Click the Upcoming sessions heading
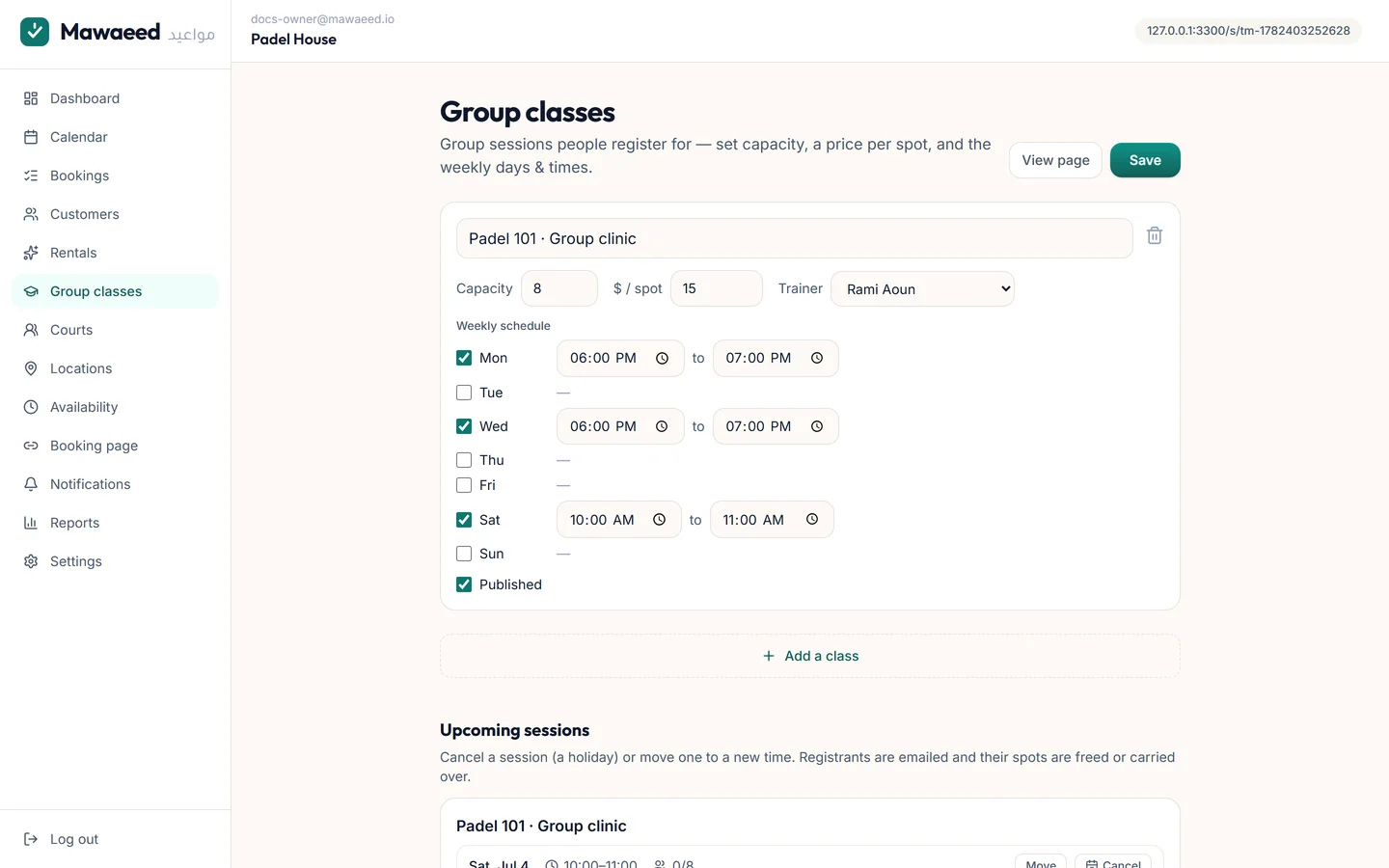 pos(514,730)
